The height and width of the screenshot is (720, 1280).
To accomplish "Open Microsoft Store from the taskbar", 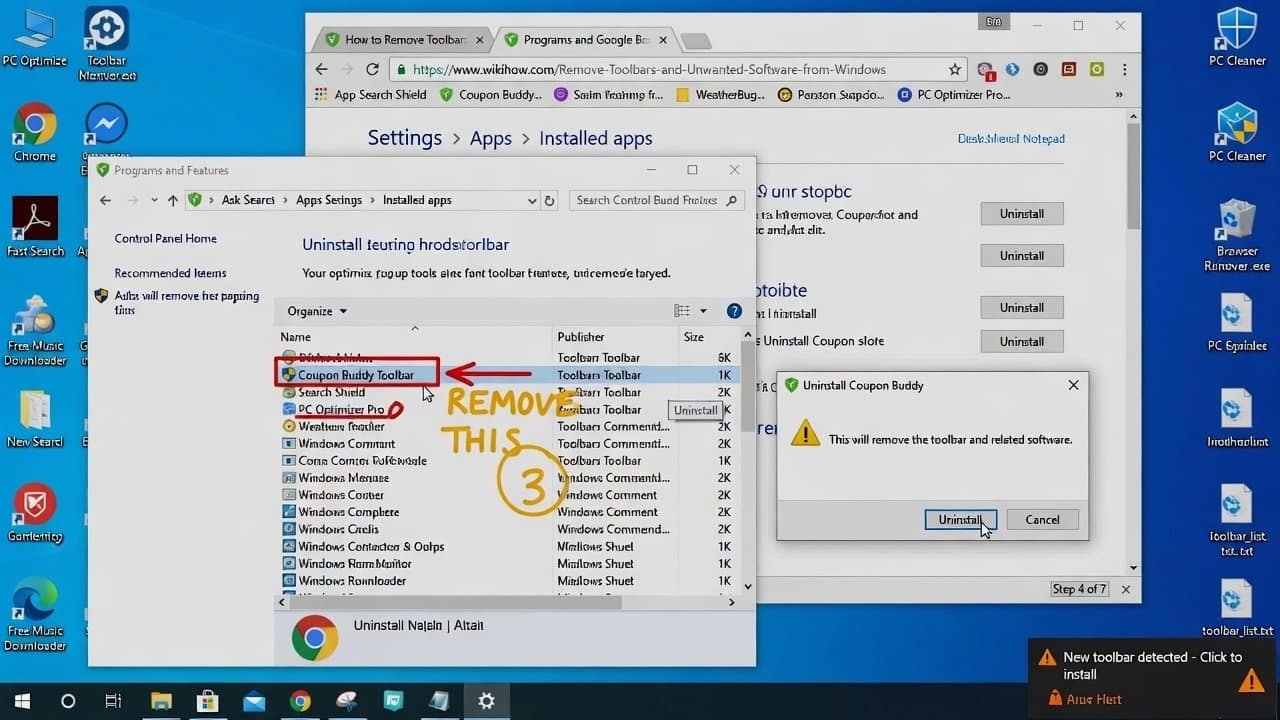I will click(x=208, y=701).
